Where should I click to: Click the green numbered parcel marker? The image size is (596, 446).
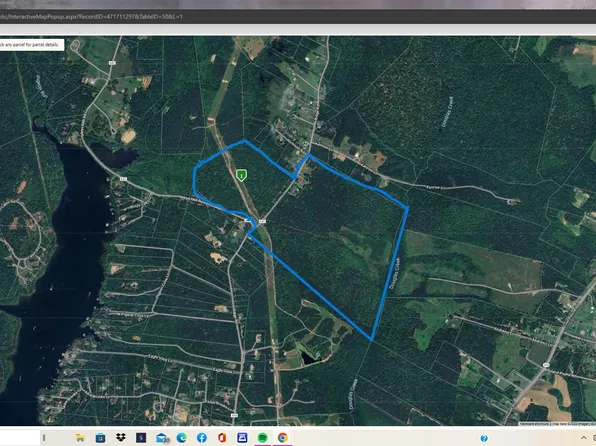[x=241, y=175]
